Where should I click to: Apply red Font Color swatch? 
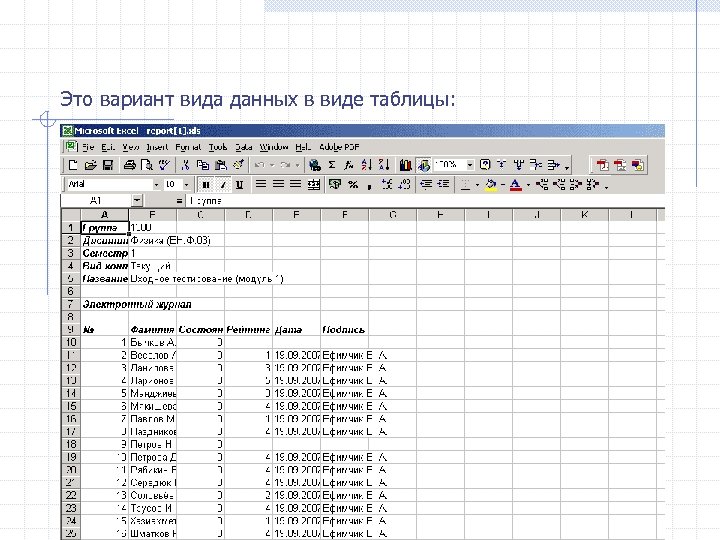(x=516, y=185)
